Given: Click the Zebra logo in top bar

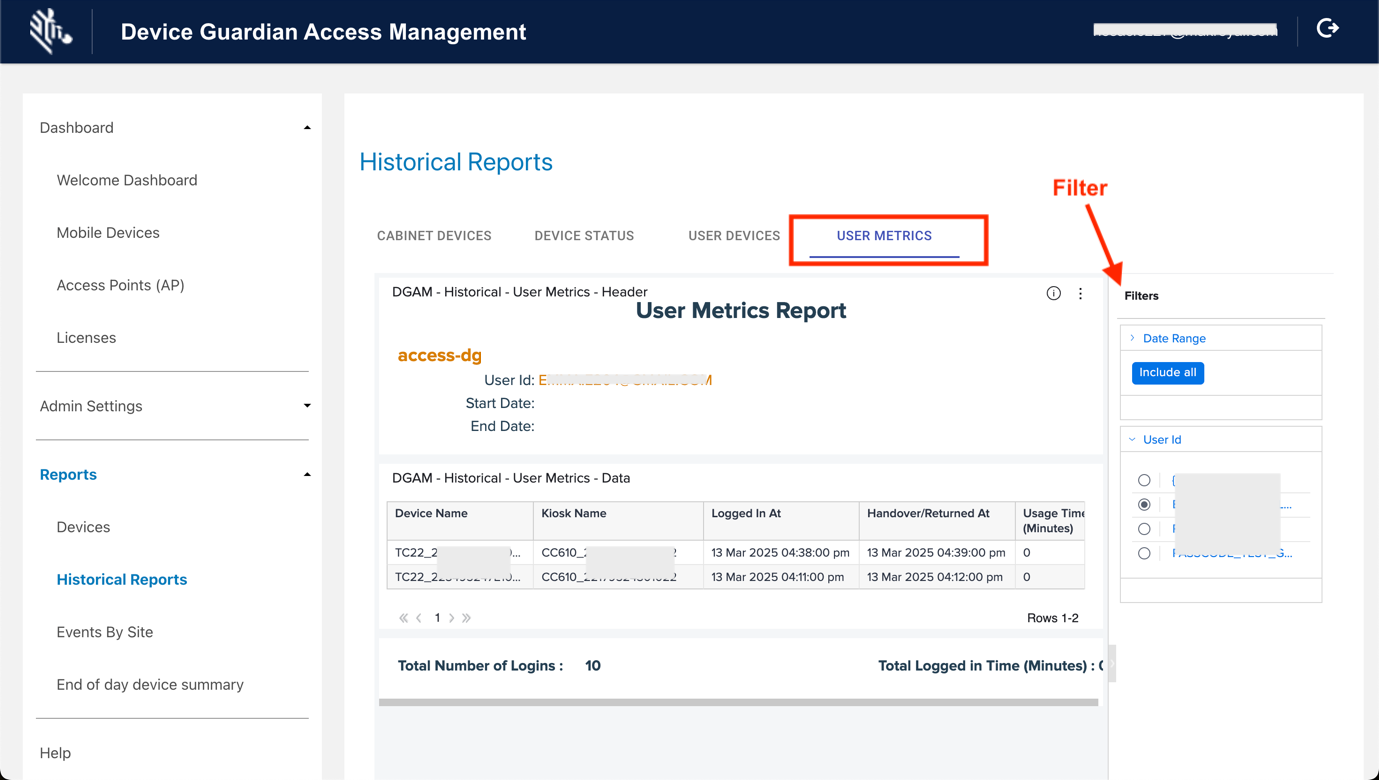Looking at the screenshot, I should pos(49,31).
